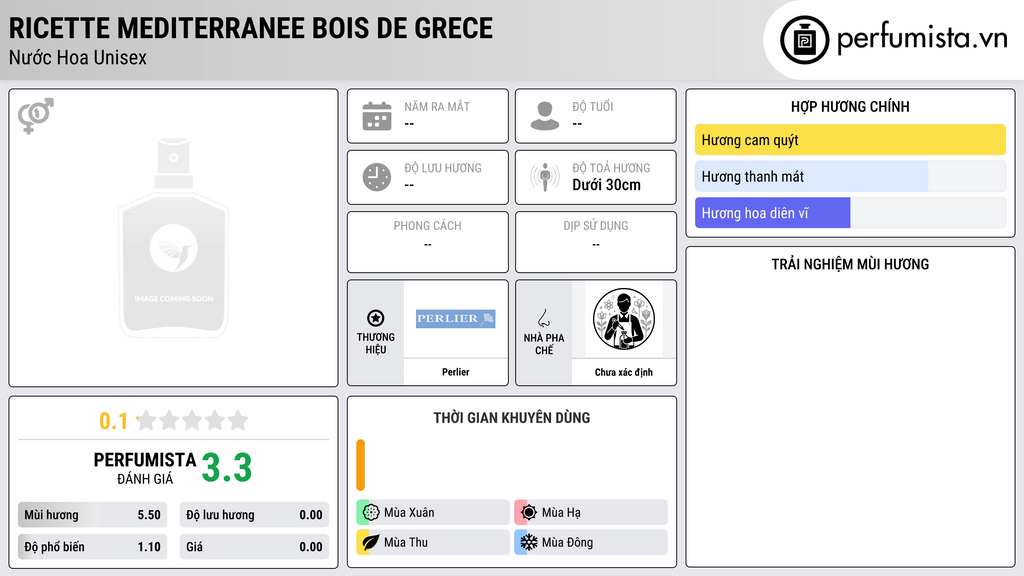The image size is (1024, 576).
Task: Click the spring flower icon for Mùa Xuân
Action: click(371, 513)
